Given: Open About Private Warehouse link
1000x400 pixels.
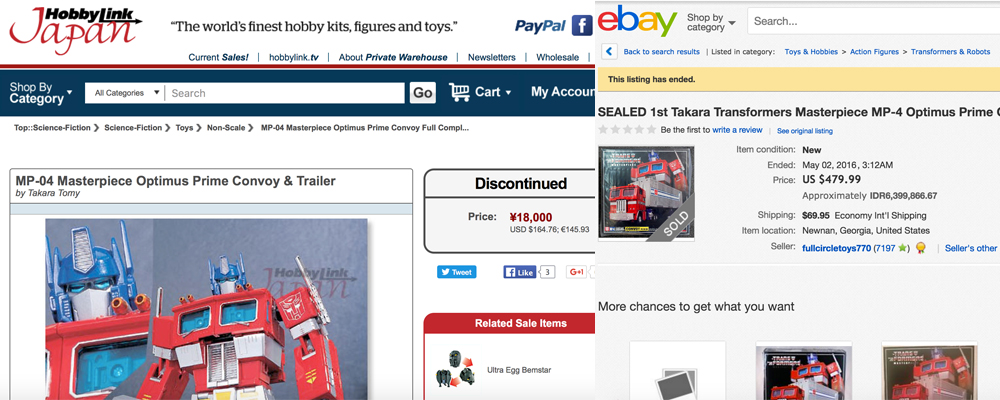Looking at the screenshot, I should 393,57.
